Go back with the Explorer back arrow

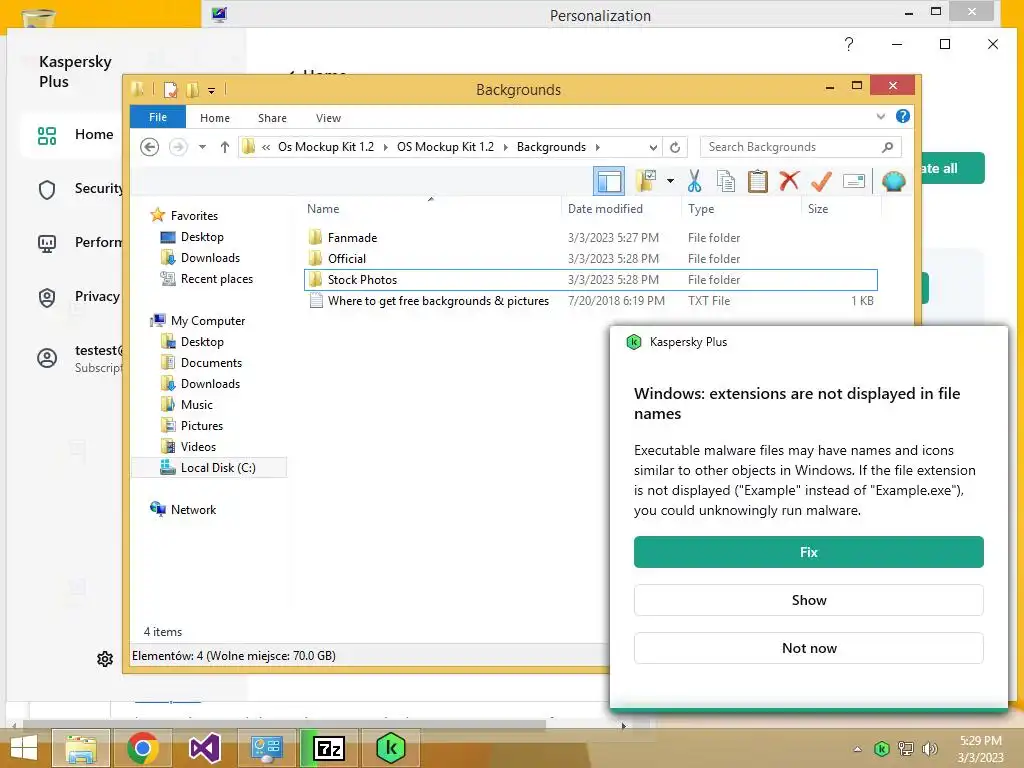point(150,147)
